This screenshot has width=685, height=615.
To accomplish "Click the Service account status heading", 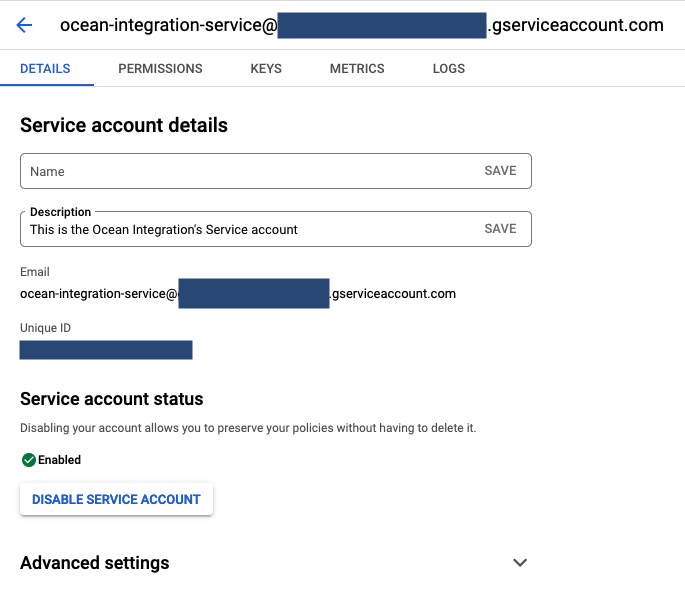I will [x=112, y=399].
